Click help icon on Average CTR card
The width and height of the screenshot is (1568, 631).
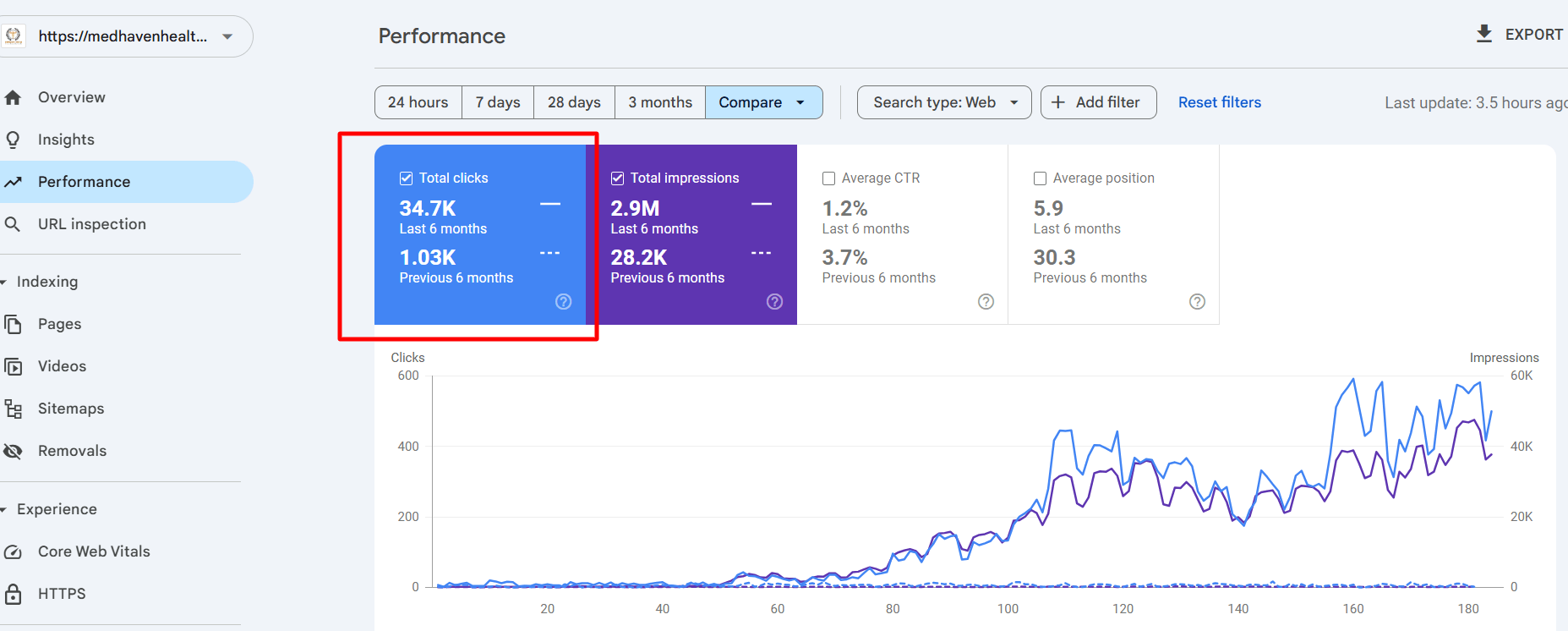[x=986, y=302]
